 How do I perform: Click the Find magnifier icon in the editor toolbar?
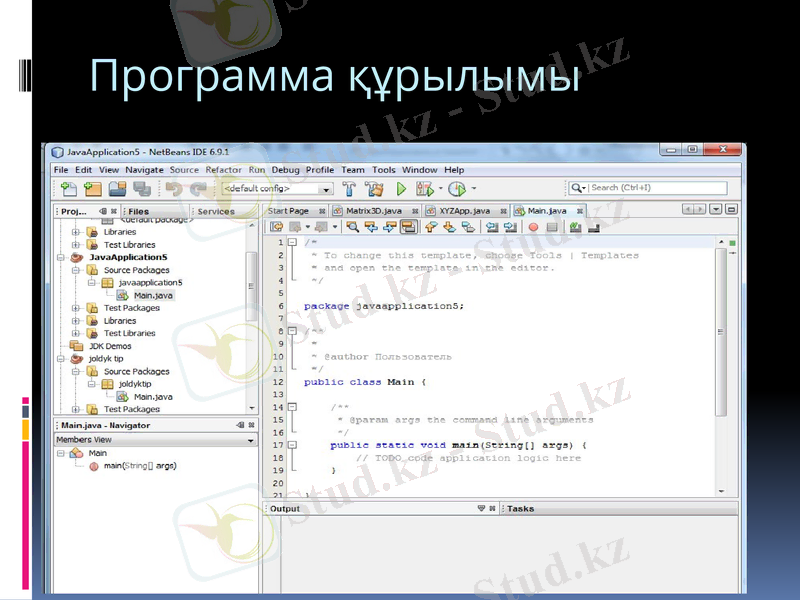pos(352,226)
